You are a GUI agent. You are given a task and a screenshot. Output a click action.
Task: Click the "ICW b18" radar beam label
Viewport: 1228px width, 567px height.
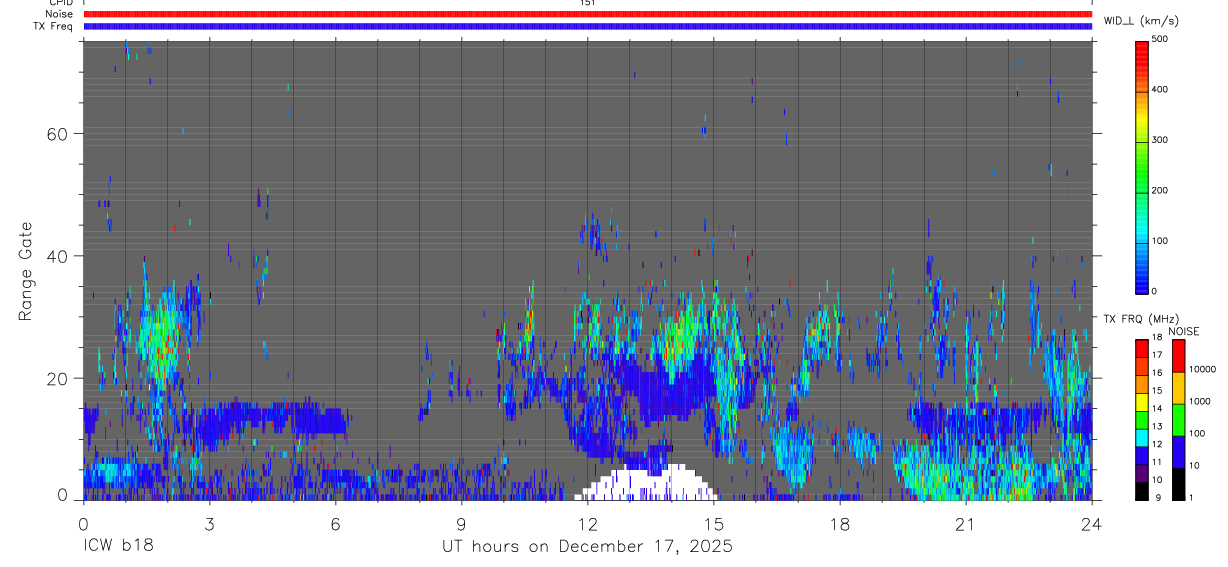click(x=118, y=547)
